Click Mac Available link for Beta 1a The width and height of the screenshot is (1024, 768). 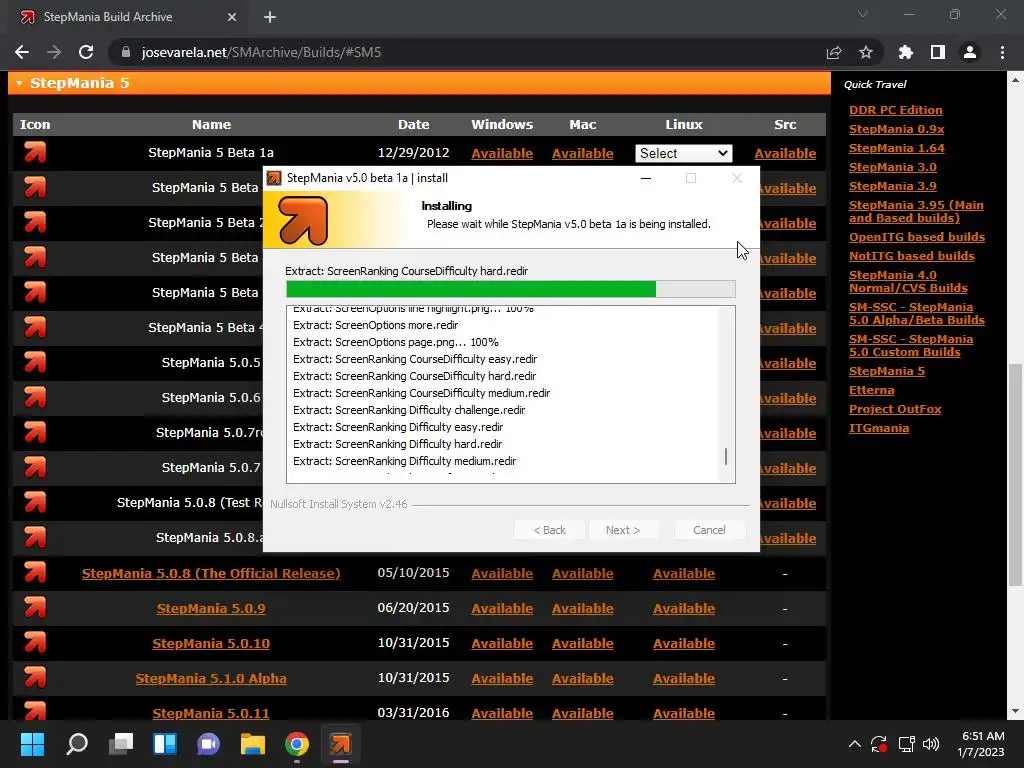[x=583, y=153]
